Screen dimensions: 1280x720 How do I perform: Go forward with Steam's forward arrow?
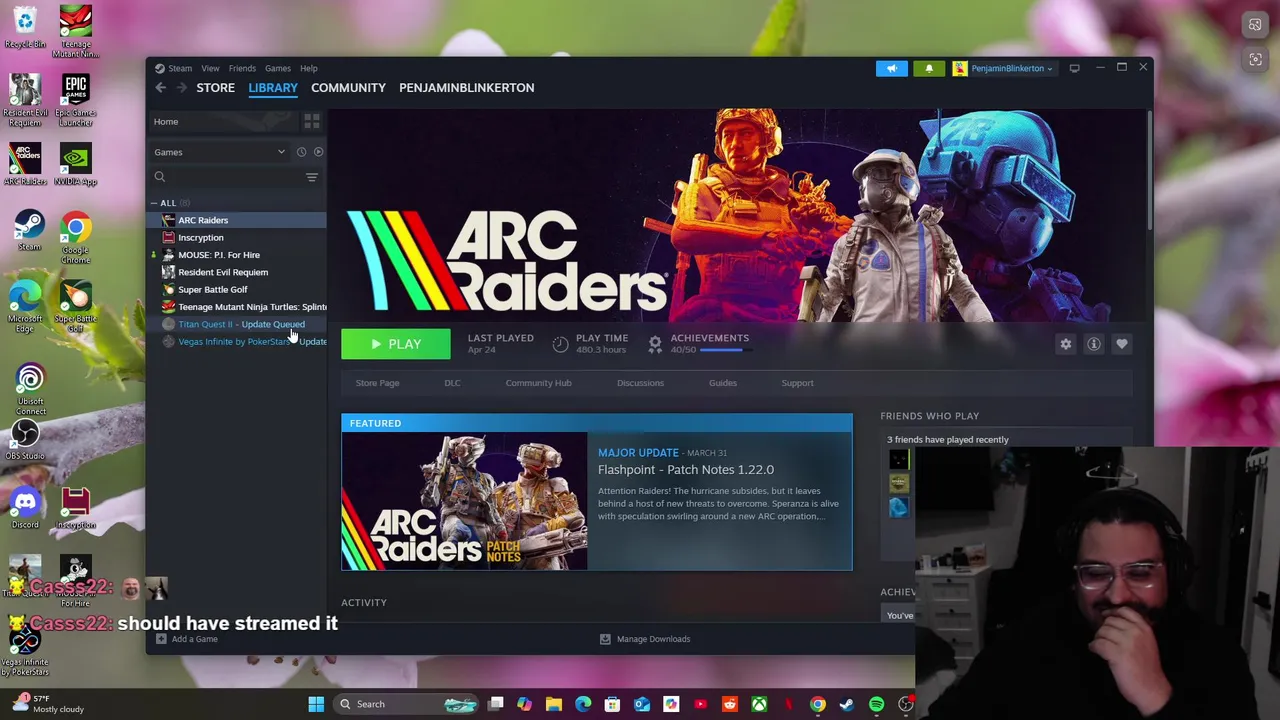(181, 88)
